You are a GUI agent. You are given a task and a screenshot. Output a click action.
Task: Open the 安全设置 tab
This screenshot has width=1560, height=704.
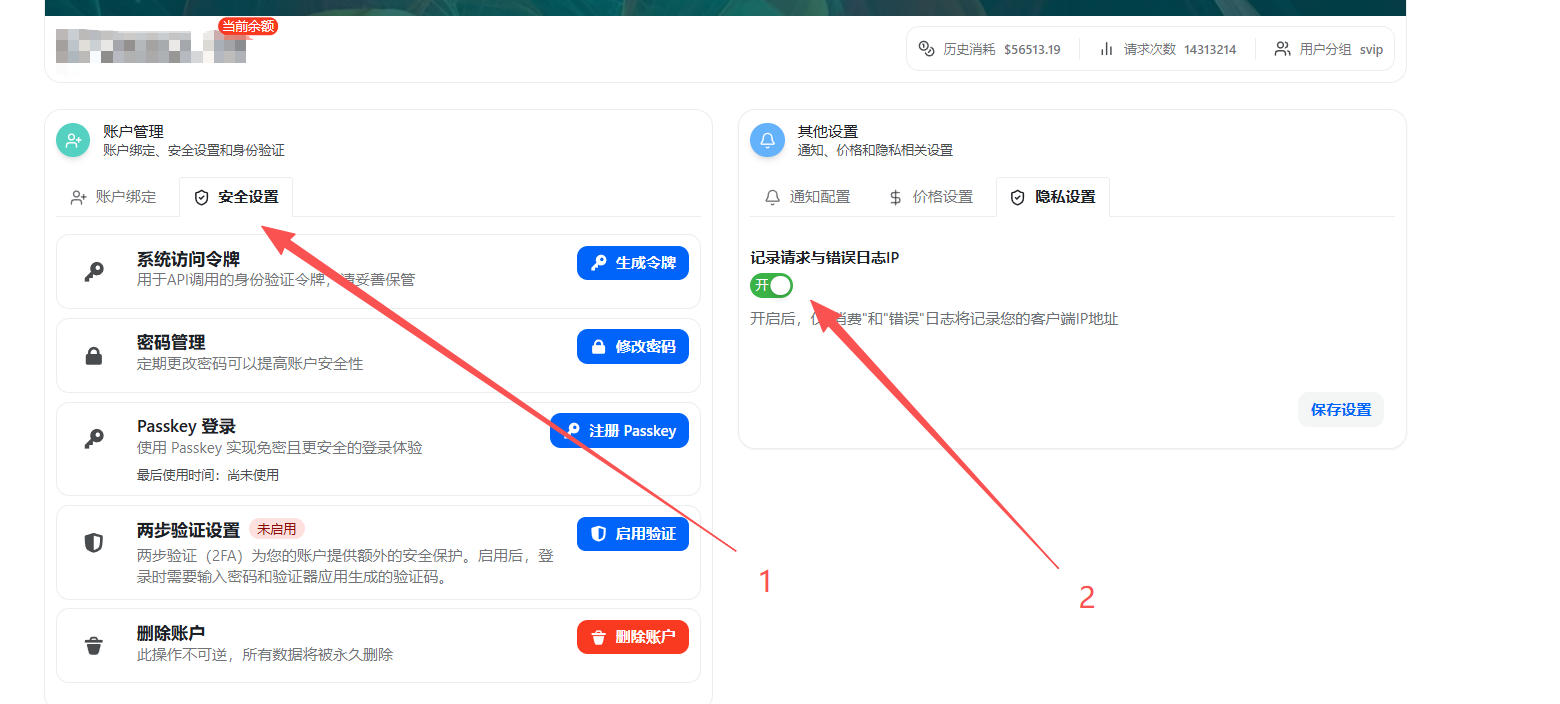click(x=236, y=197)
